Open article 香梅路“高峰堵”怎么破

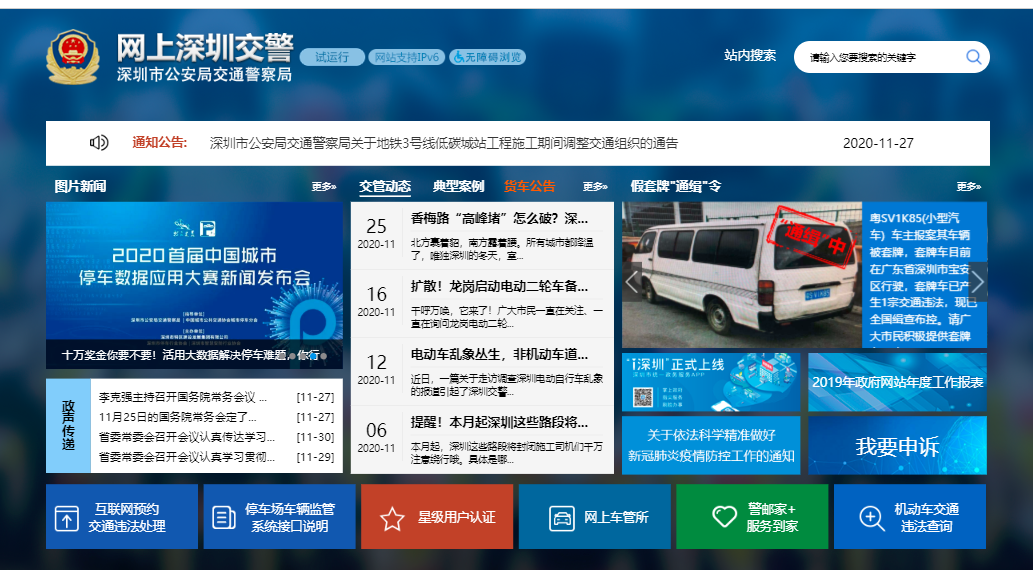click(x=499, y=218)
